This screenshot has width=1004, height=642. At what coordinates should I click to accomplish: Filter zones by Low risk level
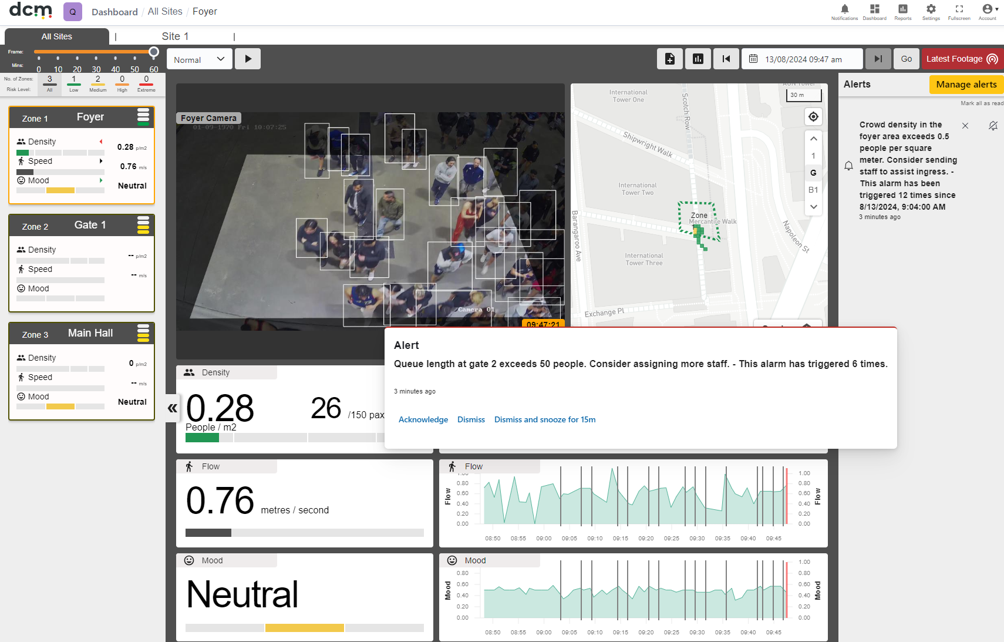74,83
